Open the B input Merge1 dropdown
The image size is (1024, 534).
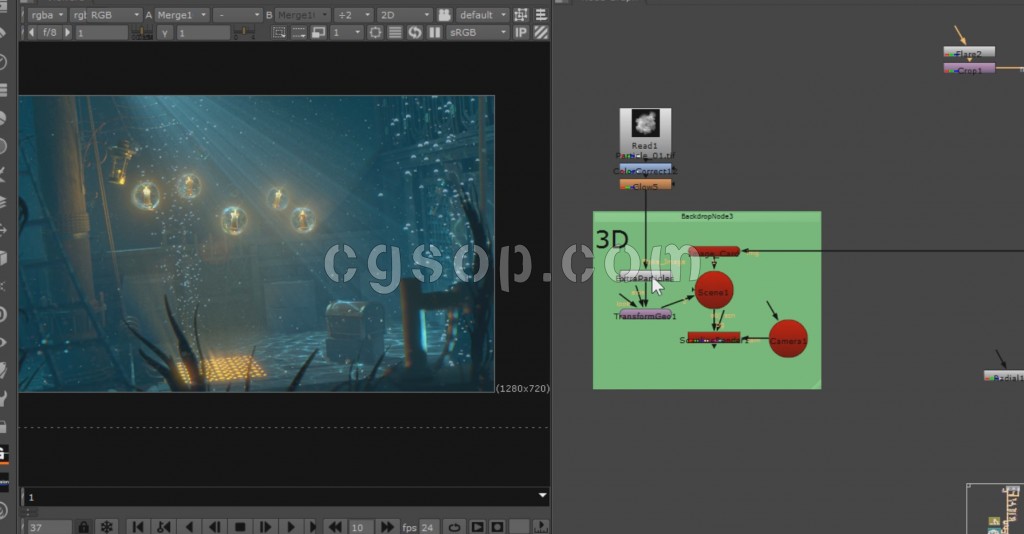[x=302, y=14]
